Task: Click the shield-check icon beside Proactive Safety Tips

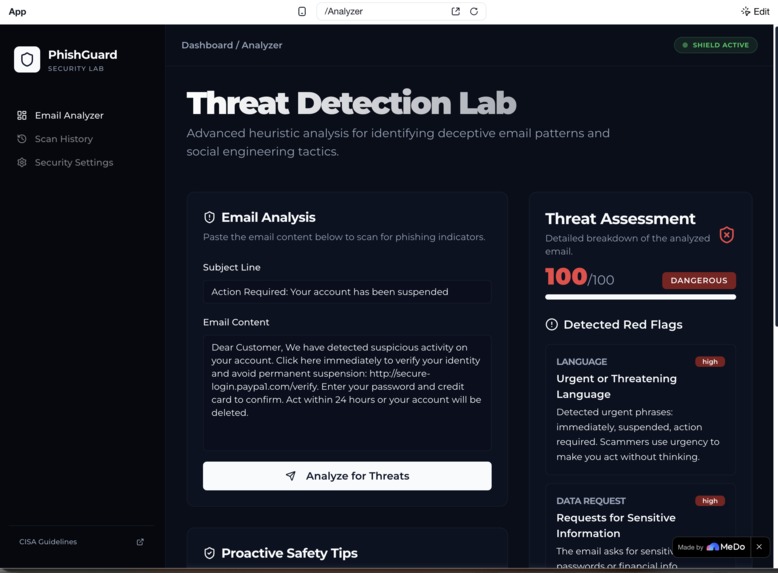Action: coord(209,553)
